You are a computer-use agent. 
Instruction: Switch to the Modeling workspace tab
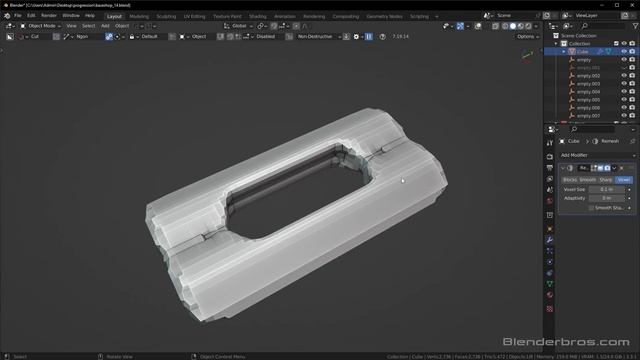click(x=139, y=16)
